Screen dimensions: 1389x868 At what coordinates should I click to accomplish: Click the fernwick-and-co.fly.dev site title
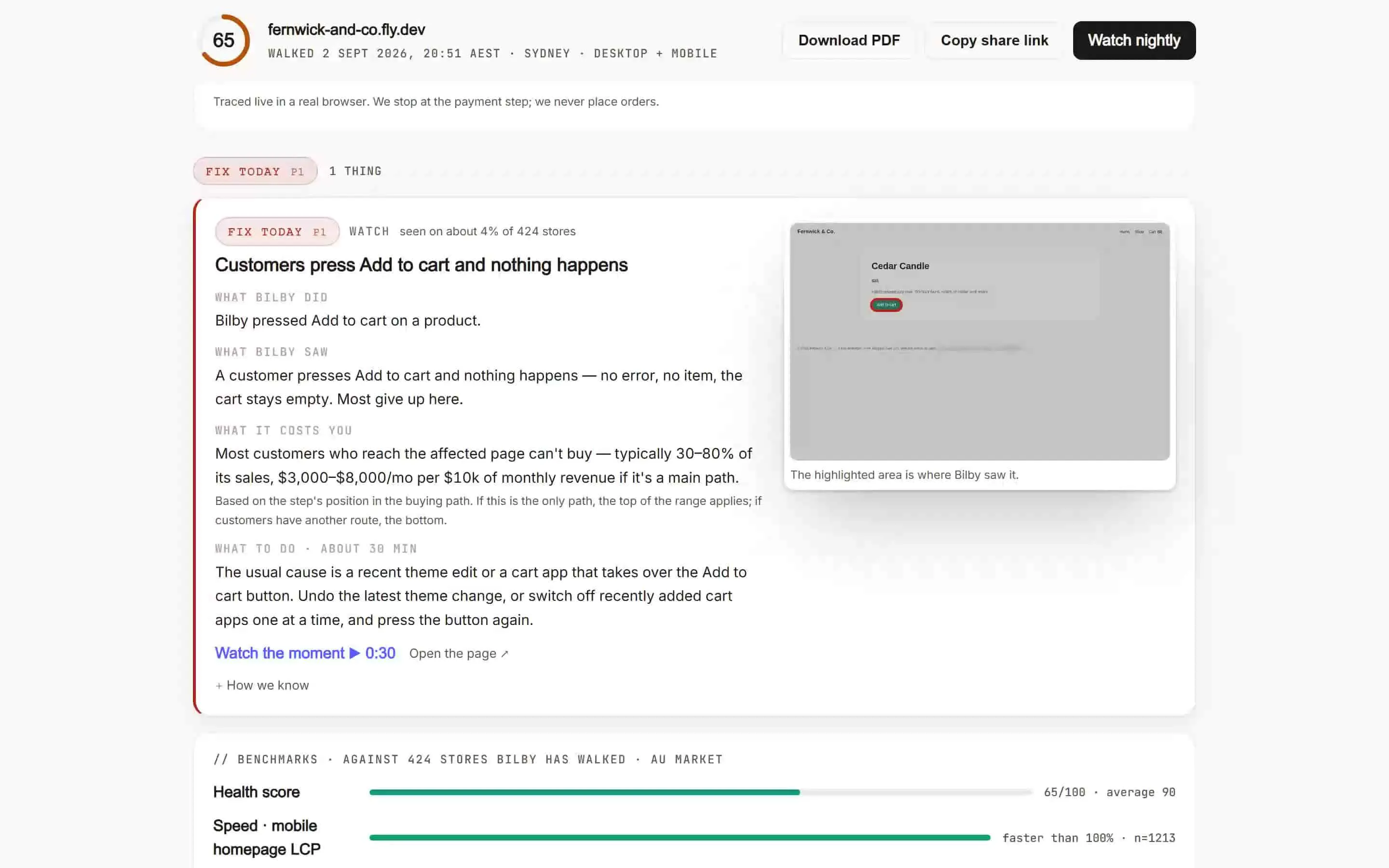tap(346, 29)
